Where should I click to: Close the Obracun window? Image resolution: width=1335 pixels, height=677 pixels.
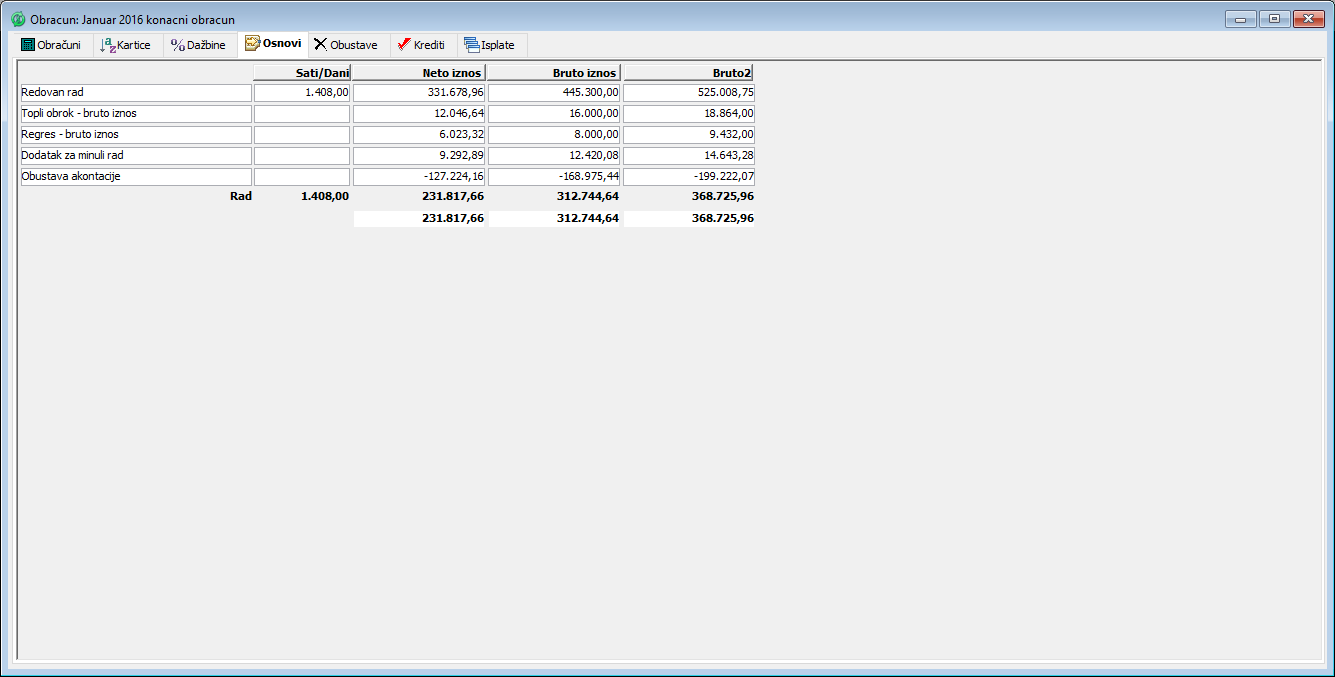[x=1308, y=19]
